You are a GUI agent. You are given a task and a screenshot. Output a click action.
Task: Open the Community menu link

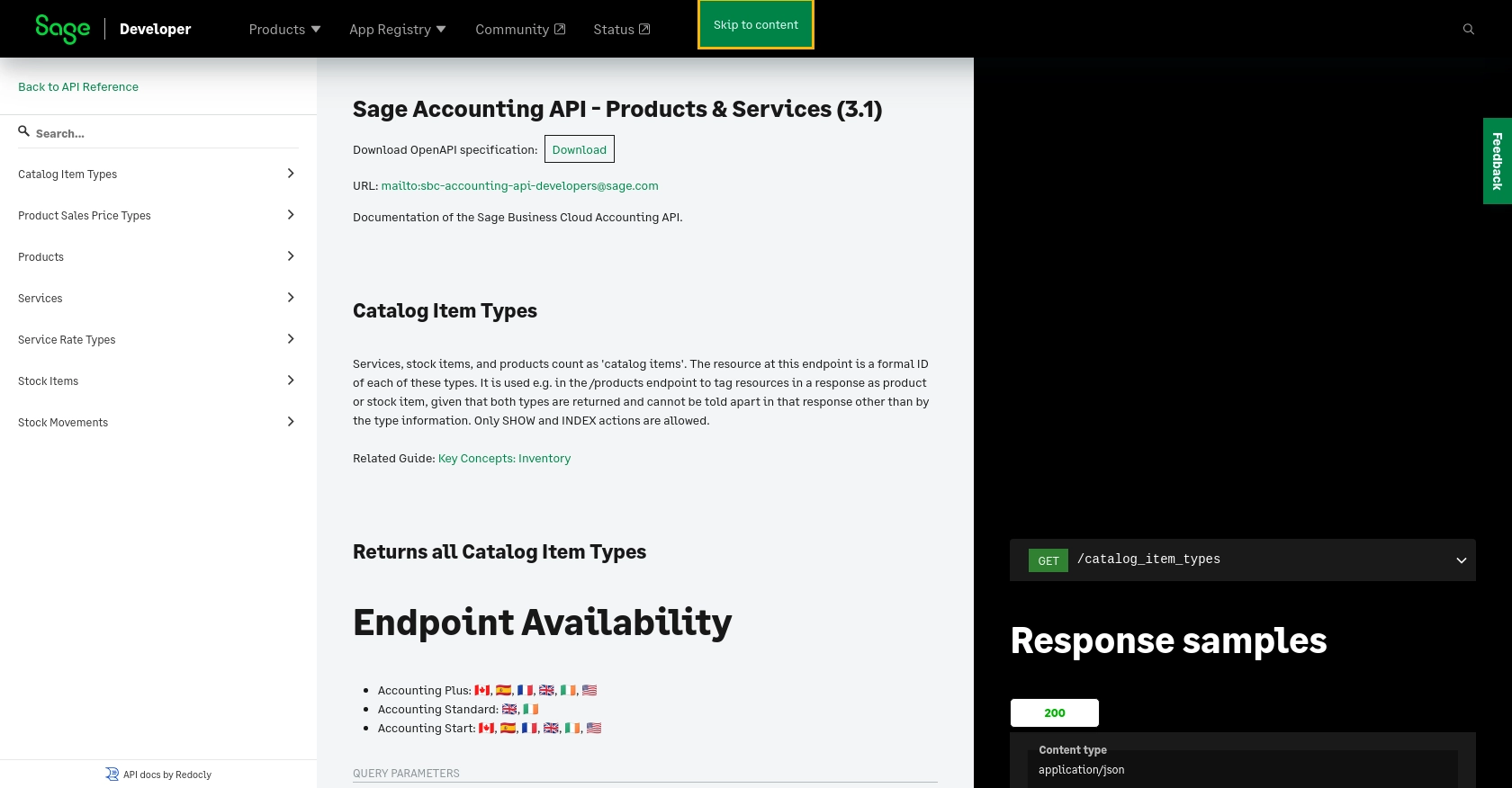pos(520,30)
